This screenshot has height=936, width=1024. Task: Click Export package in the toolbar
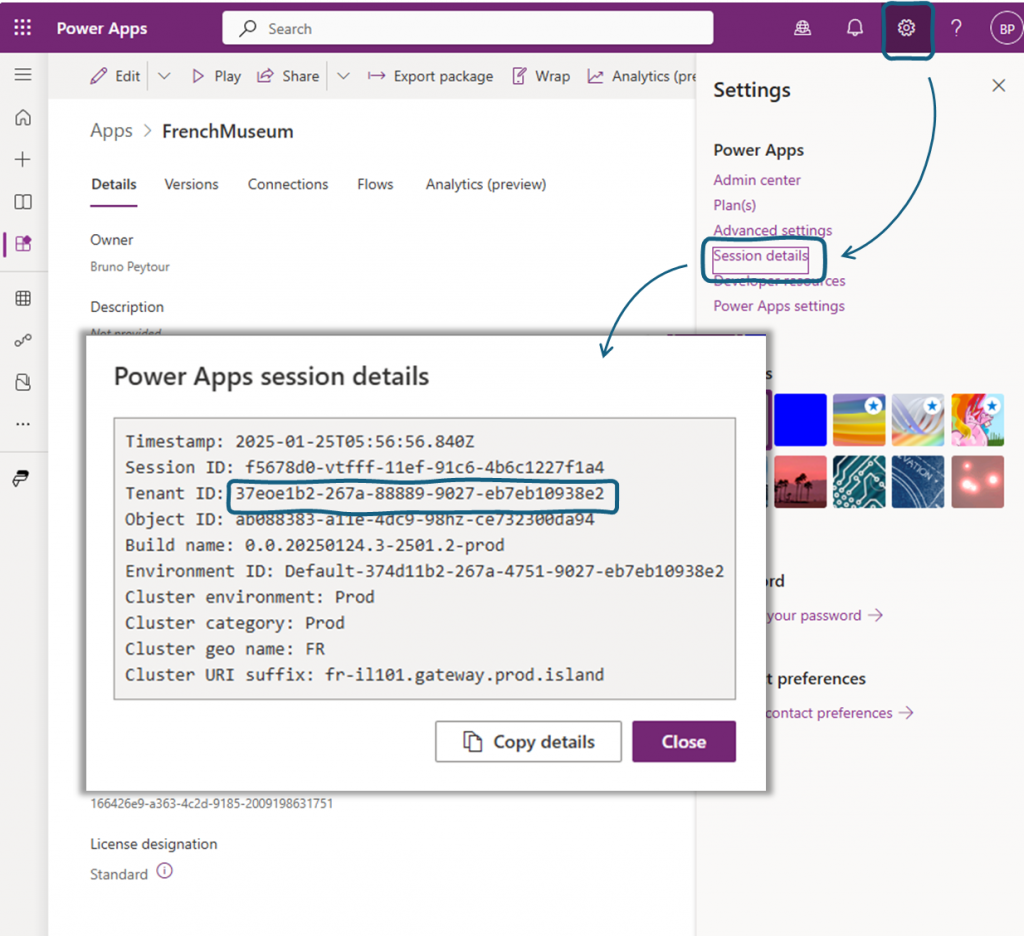coord(430,76)
